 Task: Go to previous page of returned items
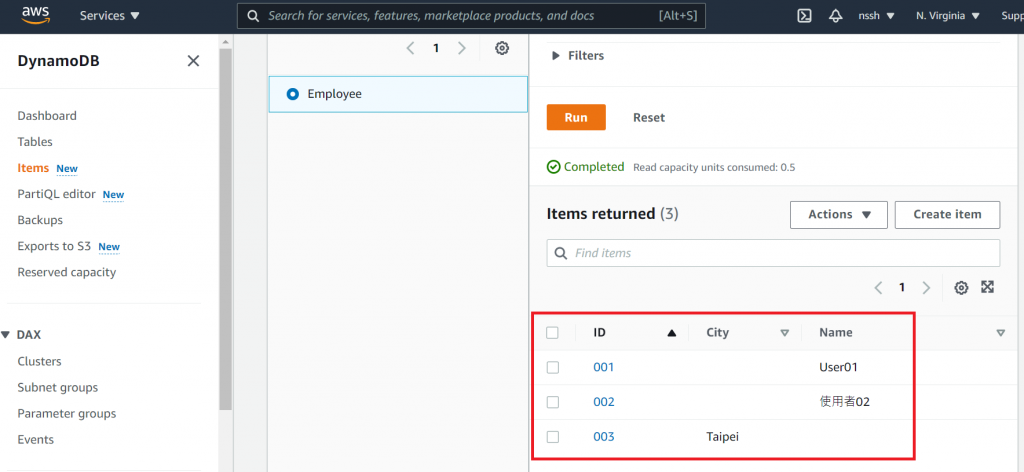coord(878,287)
